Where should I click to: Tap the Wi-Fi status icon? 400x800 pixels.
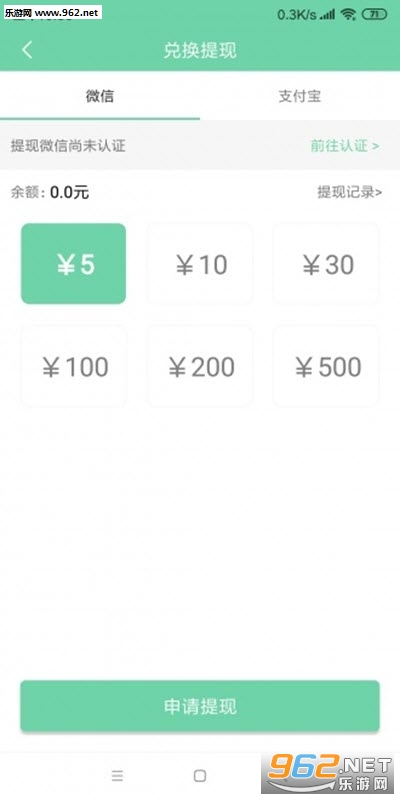348,14
